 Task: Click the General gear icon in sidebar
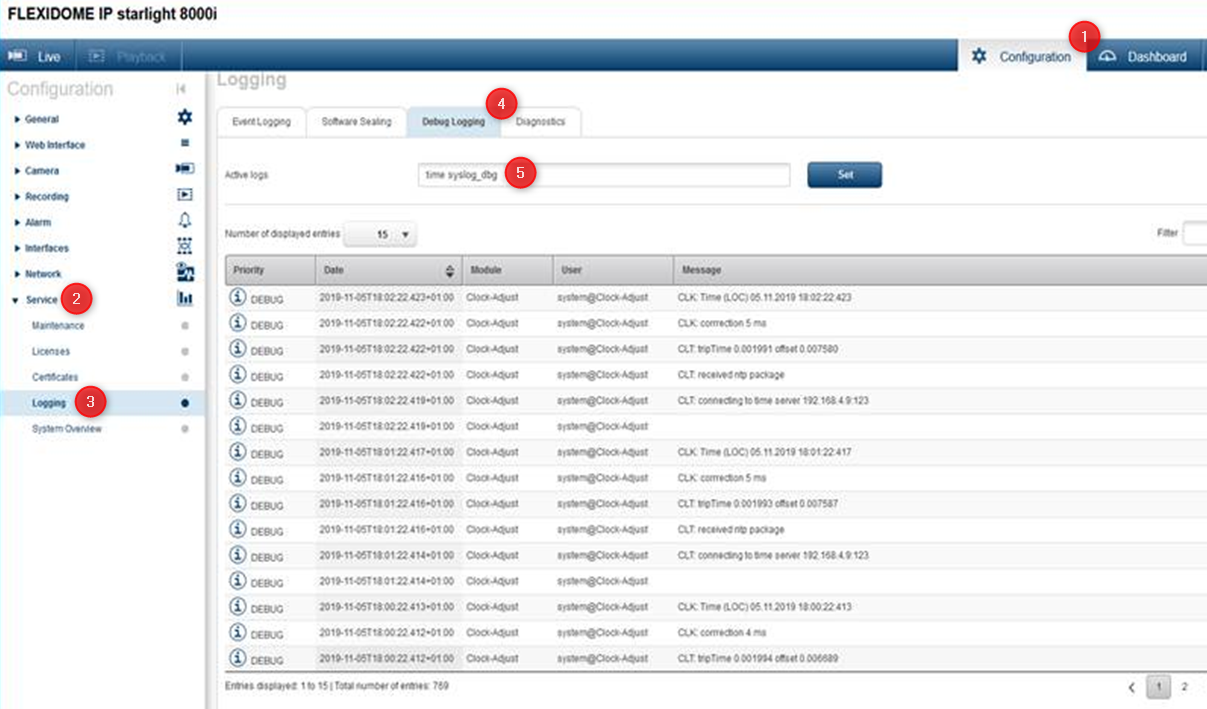tap(184, 118)
